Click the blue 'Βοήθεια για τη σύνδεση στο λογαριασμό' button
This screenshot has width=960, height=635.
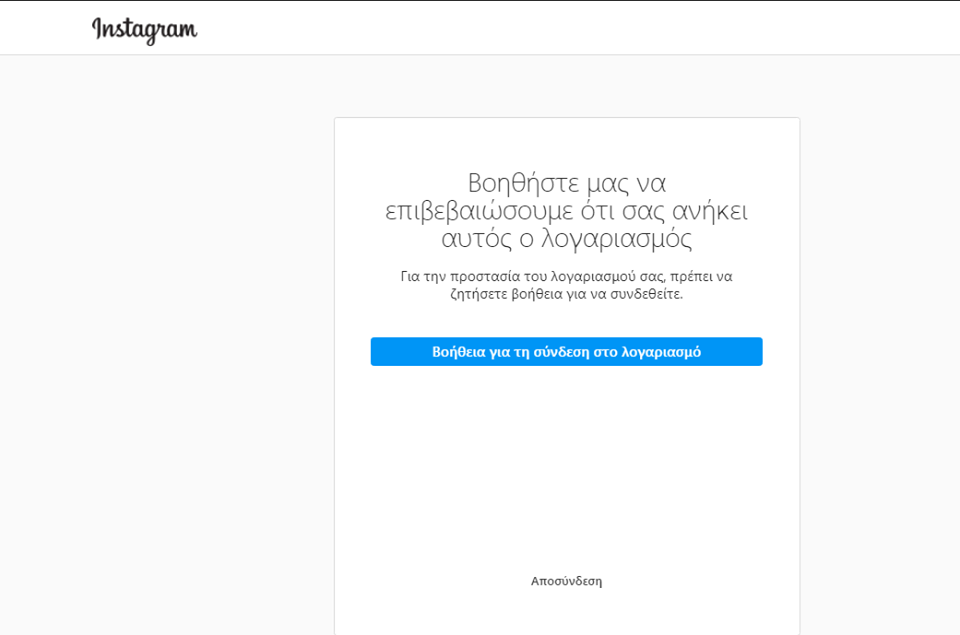[566, 351]
